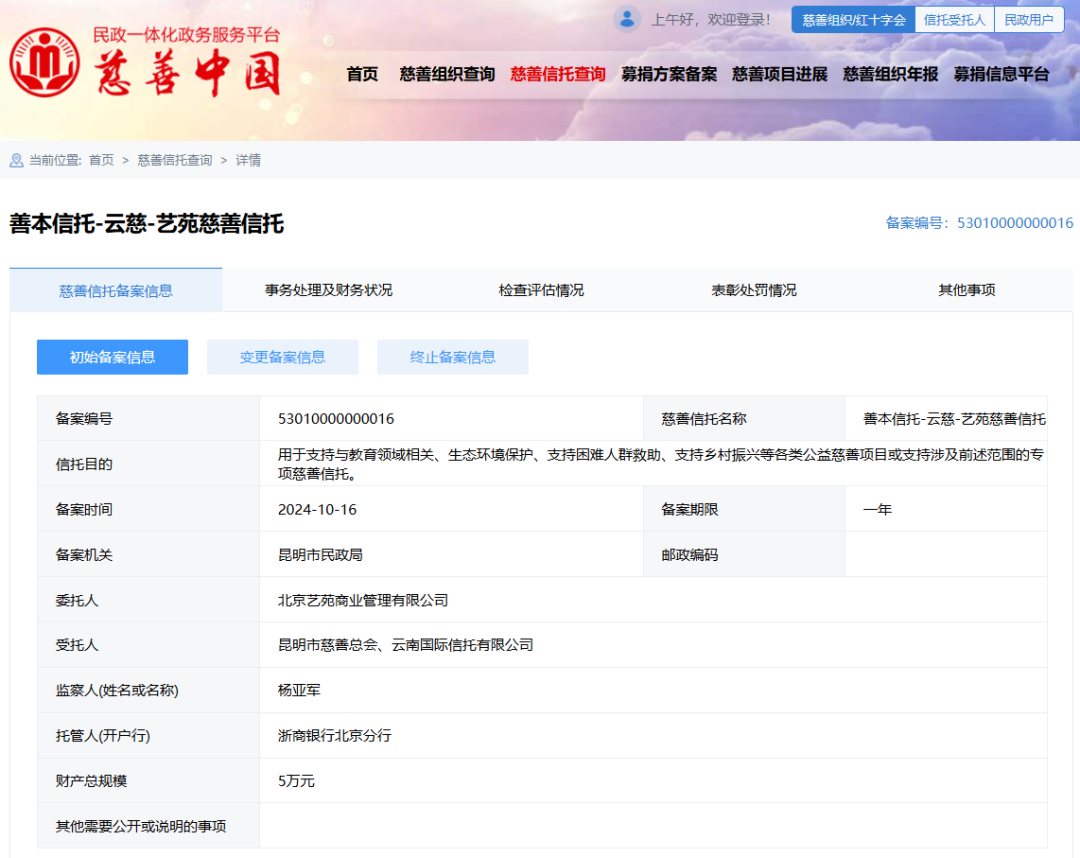Open 首页 in main navigation
Viewport: 1080px width, 858px height.
tap(362, 74)
